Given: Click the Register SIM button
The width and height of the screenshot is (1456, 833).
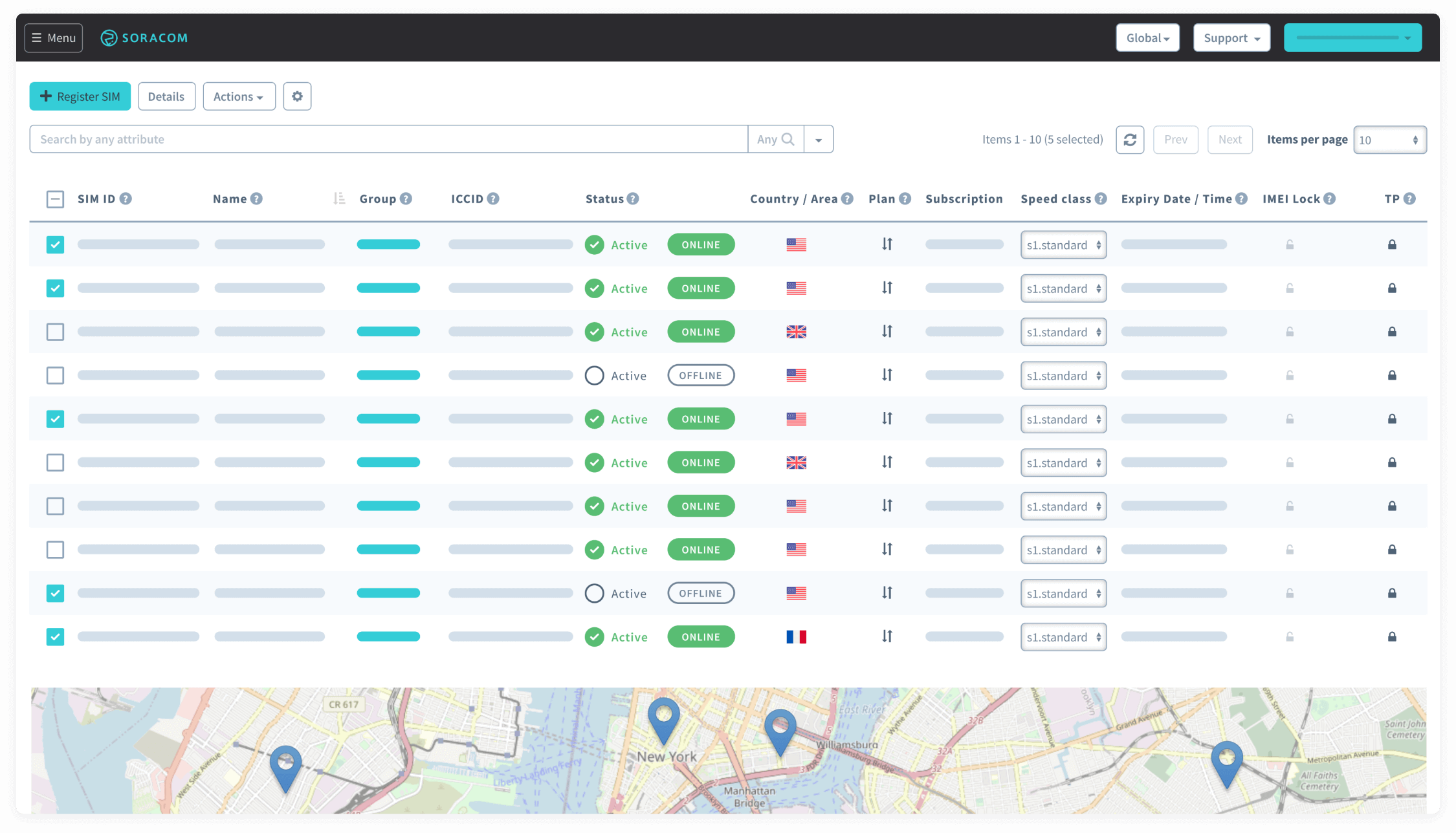Looking at the screenshot, I should (x=80, y=96).
